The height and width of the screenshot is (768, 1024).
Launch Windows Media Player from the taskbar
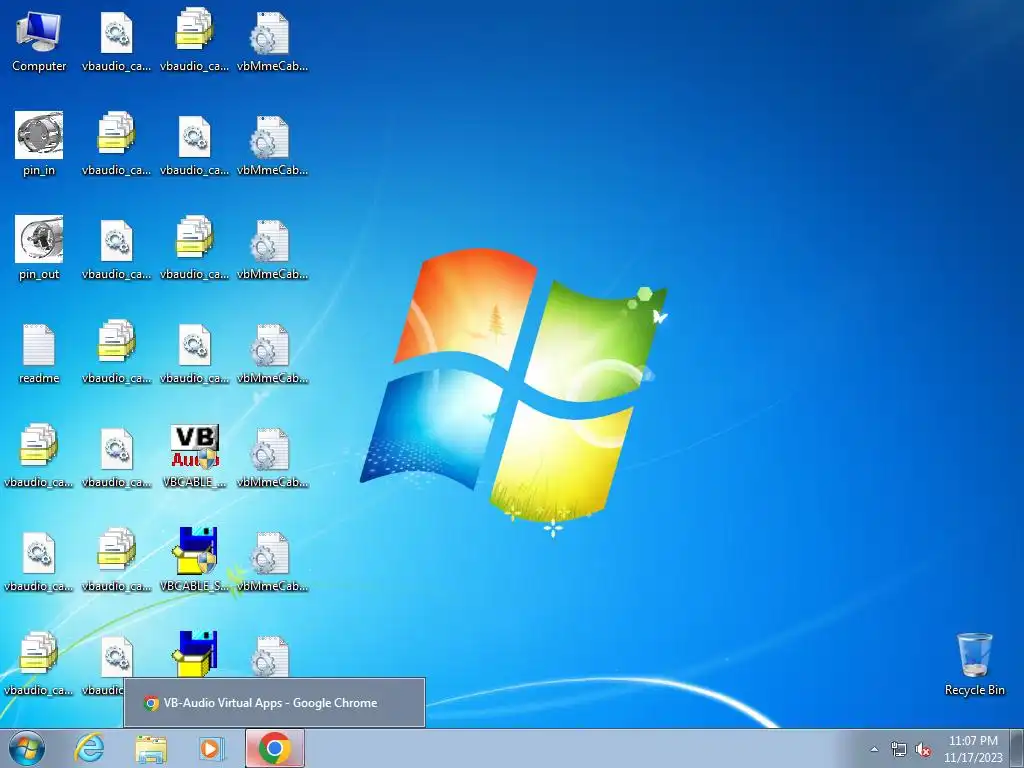pos(211,748)
